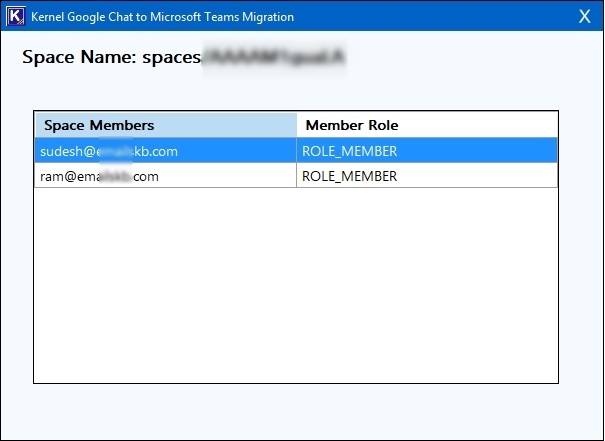Image resolution: width=605 pixels, height=441 pixels.
Task: Sort by Space Members column header
Action: (x=166, y=125)
